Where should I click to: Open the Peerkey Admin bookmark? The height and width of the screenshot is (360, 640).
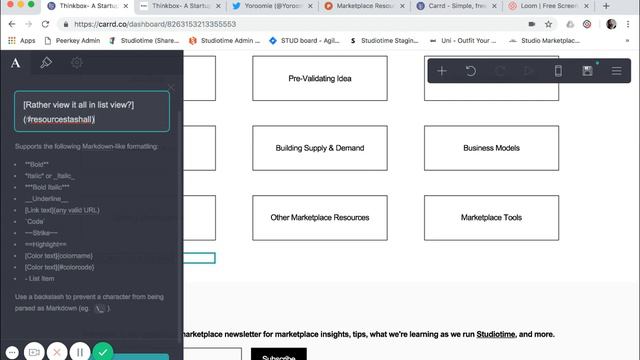click(x=72, y=40)
